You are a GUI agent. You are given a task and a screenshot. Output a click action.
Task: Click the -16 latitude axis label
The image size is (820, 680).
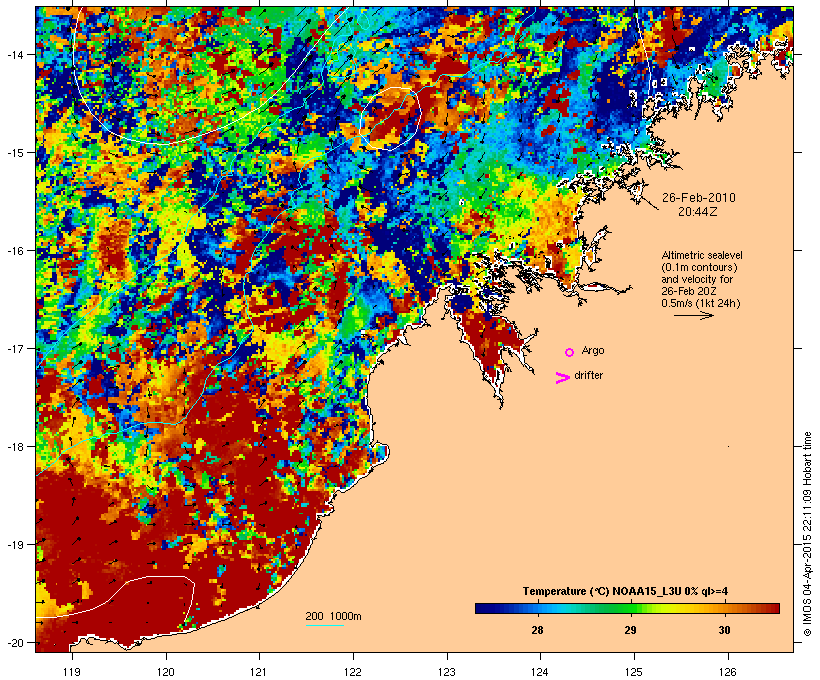[14, 251]
